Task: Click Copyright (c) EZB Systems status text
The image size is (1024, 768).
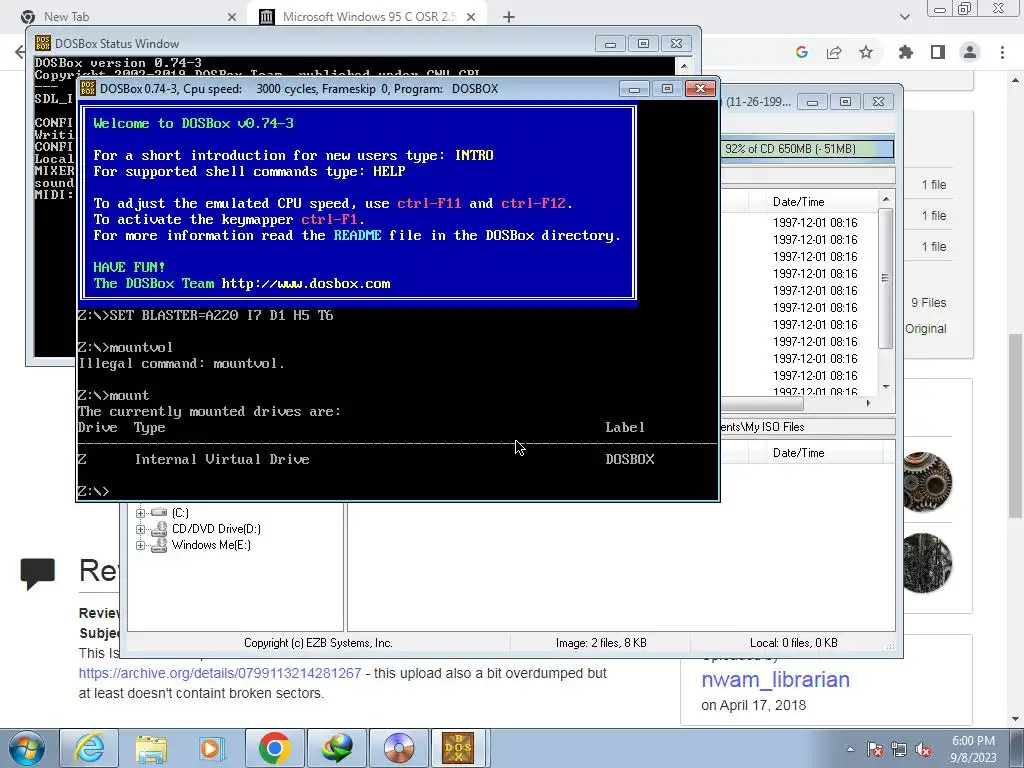Action: pos(318,643)
